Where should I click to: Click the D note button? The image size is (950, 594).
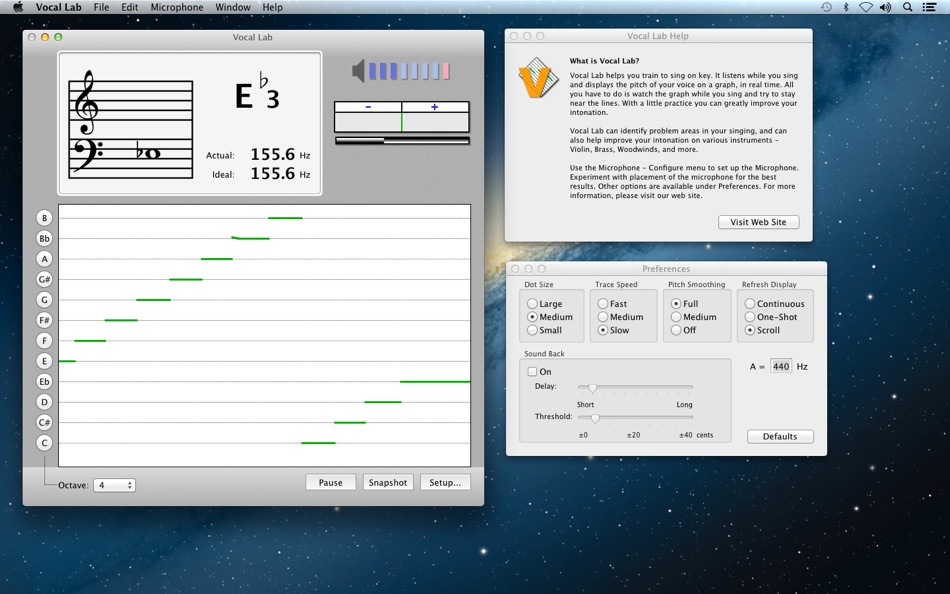pos(44,402)
